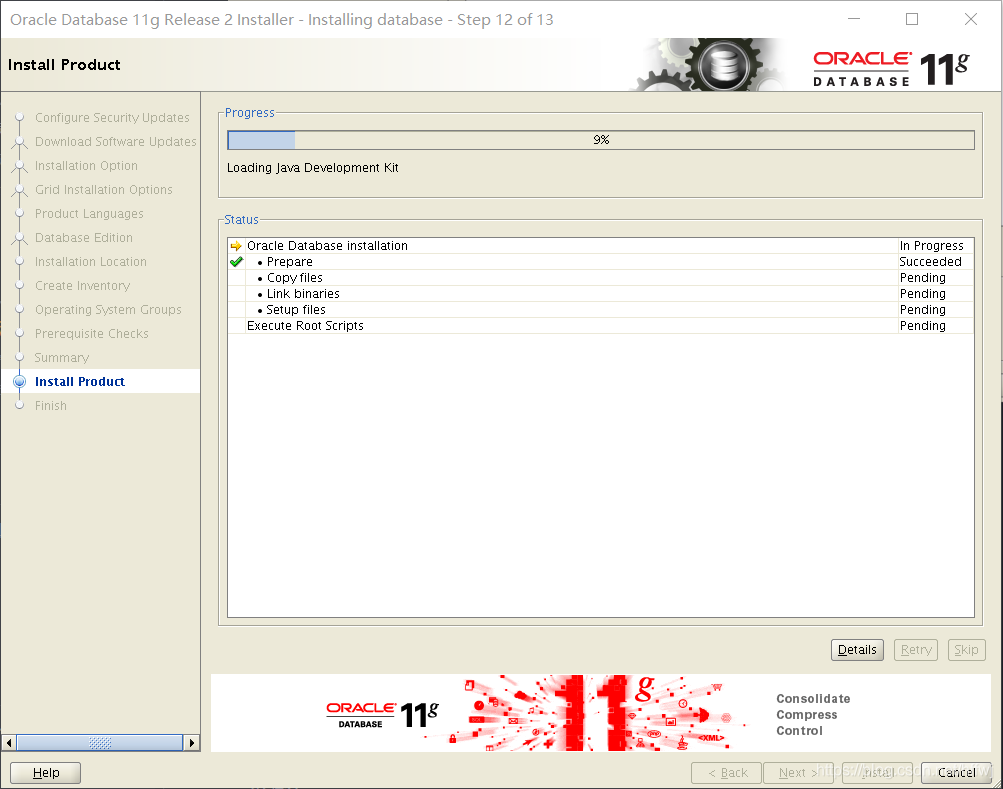This screenshot has height=789, width=1003.
Task: Select Install Product step in sidebar
Action: pyautogui.click(x=80, y=381)
